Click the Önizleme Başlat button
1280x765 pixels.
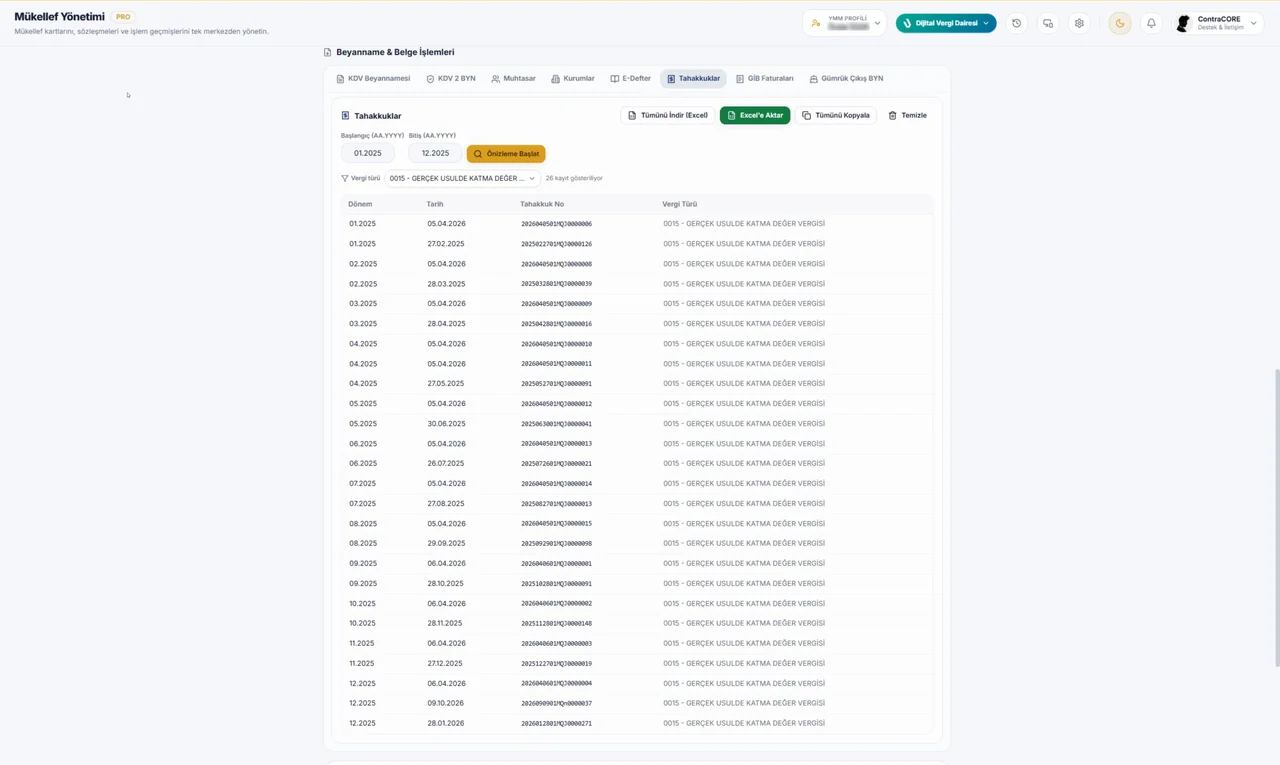click(x=506, y=154)
